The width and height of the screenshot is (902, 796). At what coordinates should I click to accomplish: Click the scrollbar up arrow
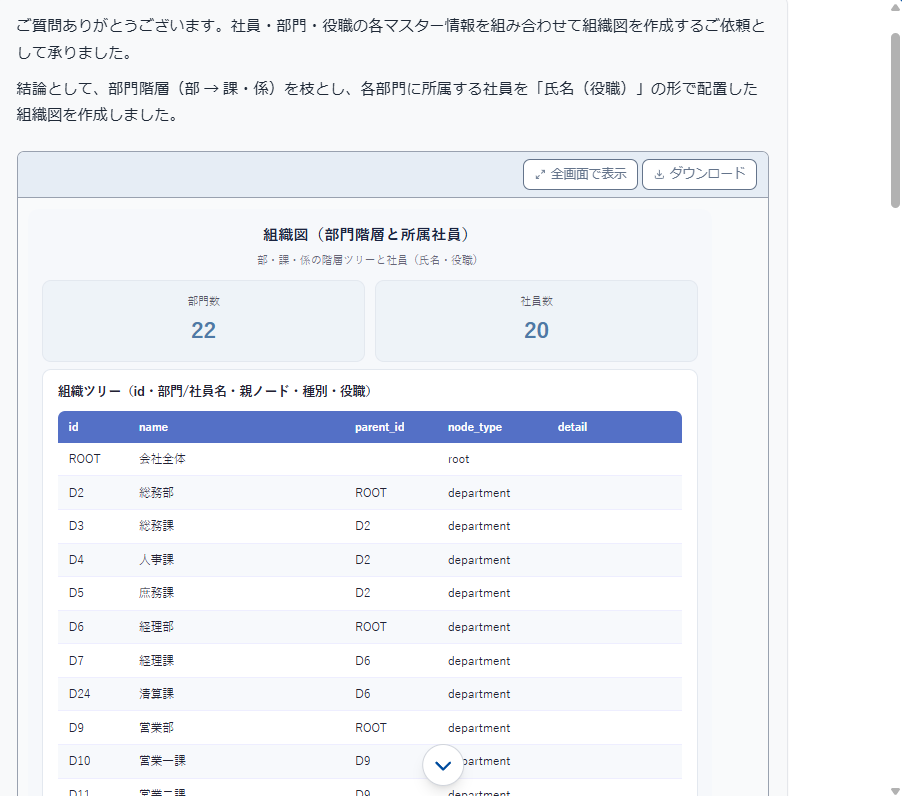click(x=895, y=7)
